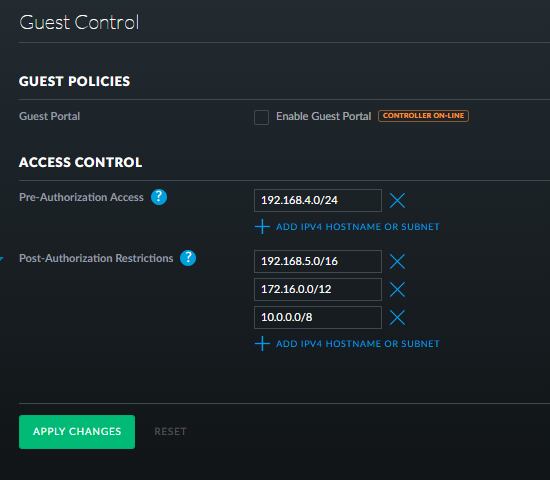550x480 pixels.
Task: Remove the 192.168.5.0/16 restriction entry
Action: click(397, 261)
